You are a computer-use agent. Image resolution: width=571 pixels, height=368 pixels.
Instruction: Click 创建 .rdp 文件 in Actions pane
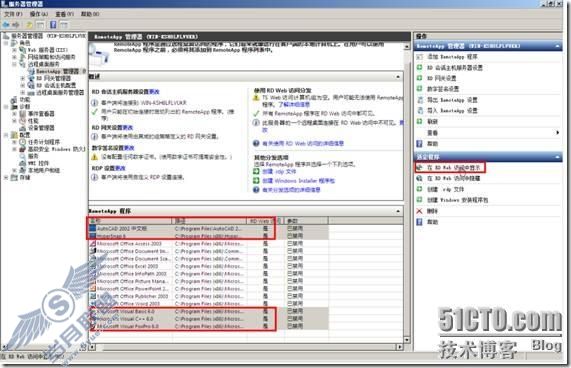click(x=446, y=189)
